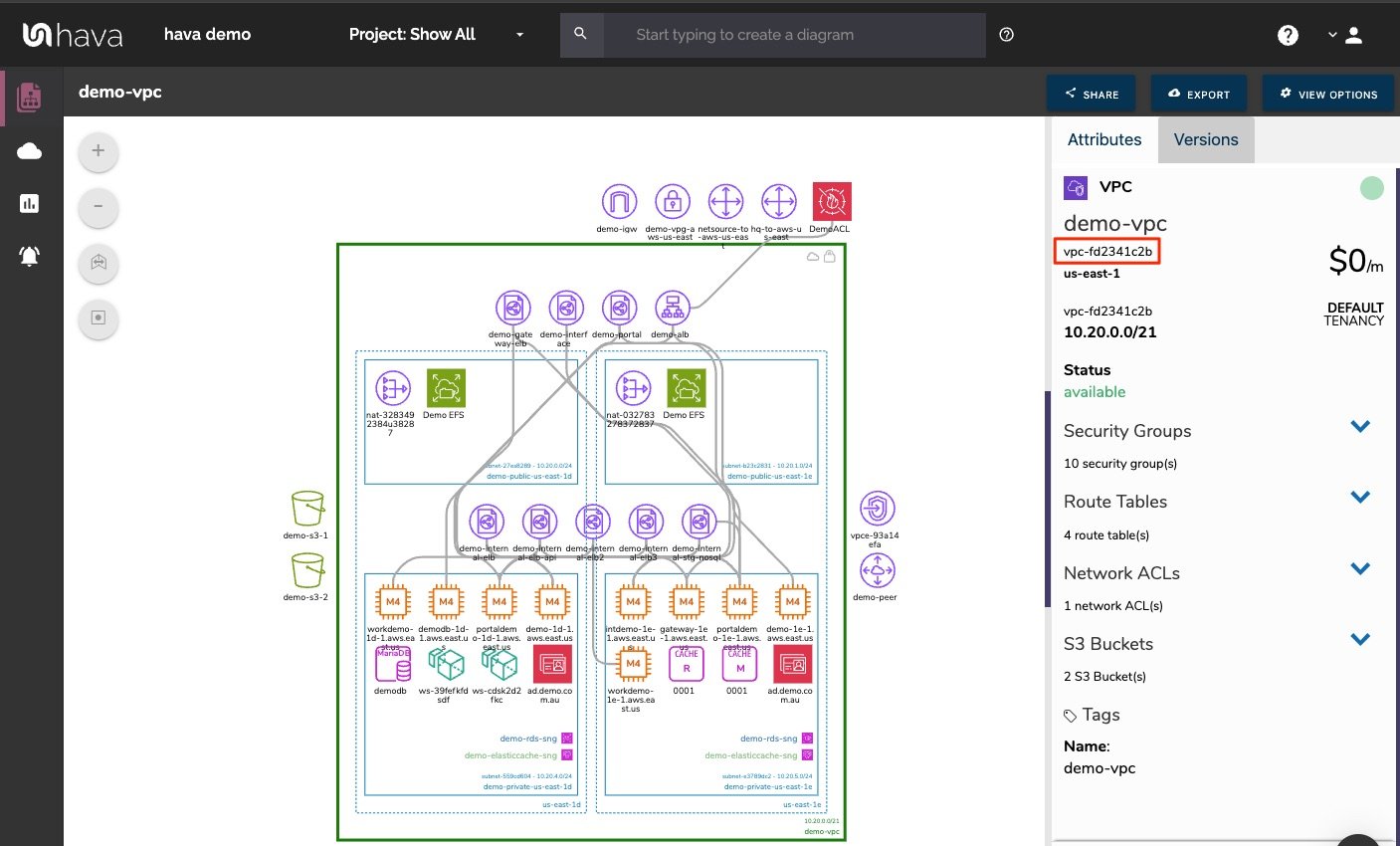This screenshot has height=846, width=1400.
Task: Click the EXPORT button
Action: click(1198, 93)
